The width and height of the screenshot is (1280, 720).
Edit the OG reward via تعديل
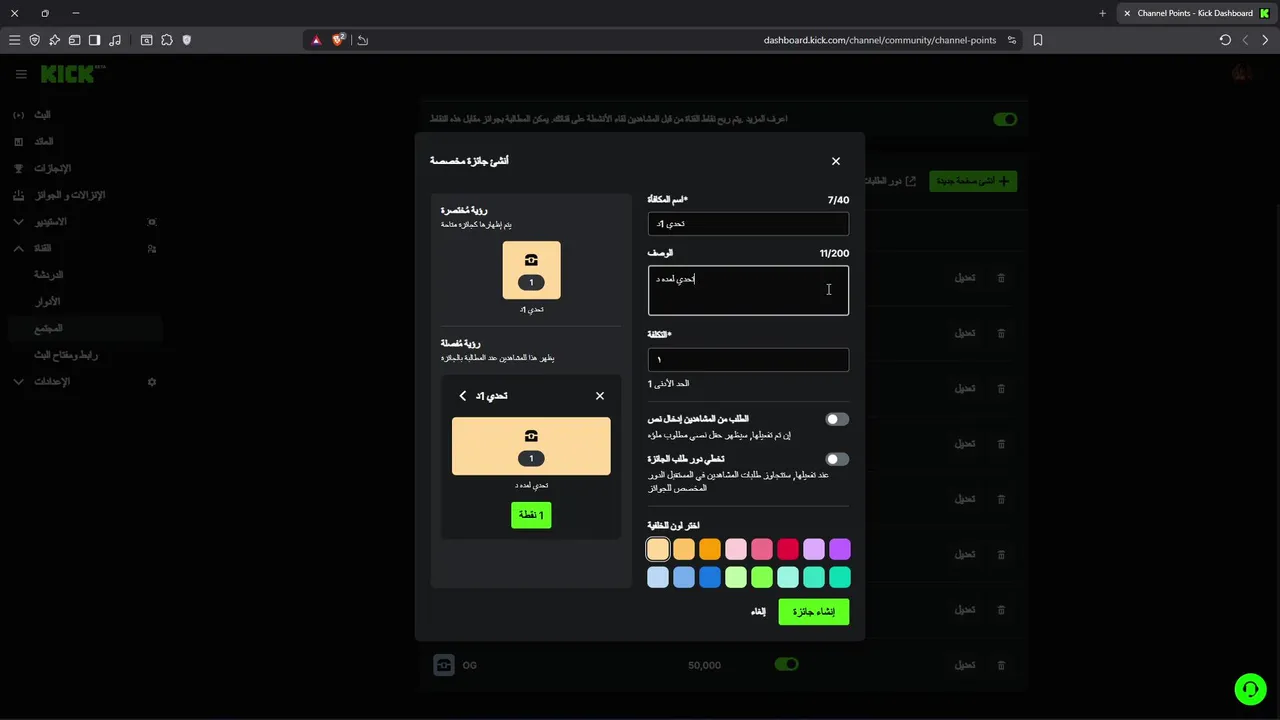tap(964, 665)
